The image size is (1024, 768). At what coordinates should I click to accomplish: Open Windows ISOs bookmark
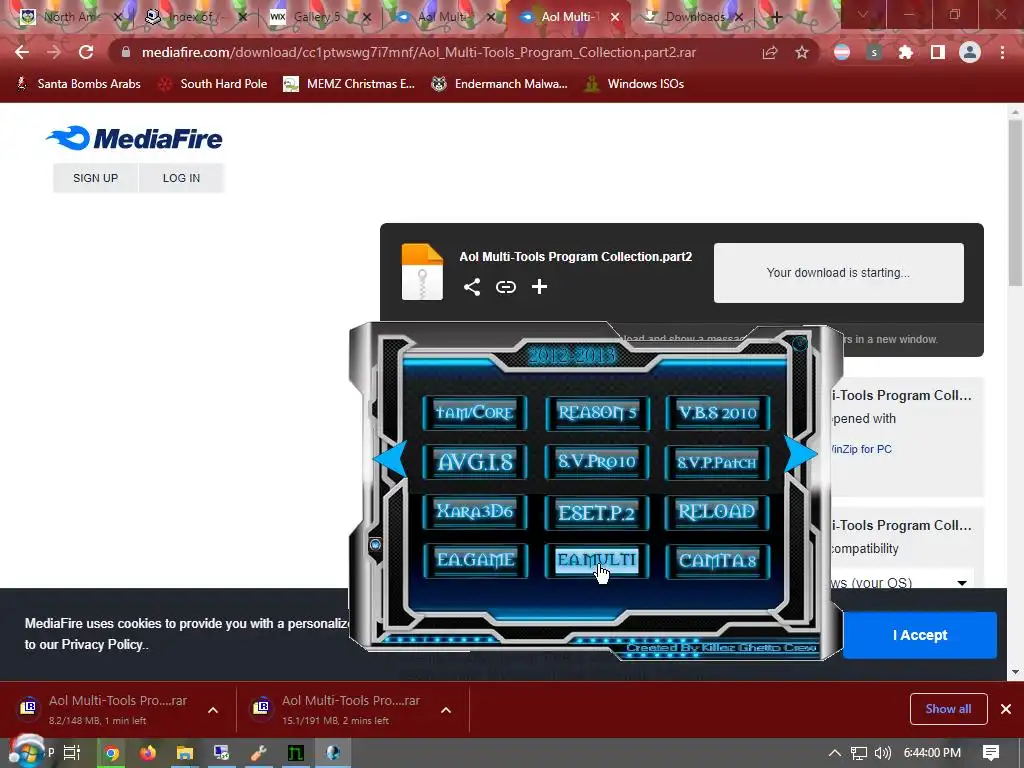(634, 84)
